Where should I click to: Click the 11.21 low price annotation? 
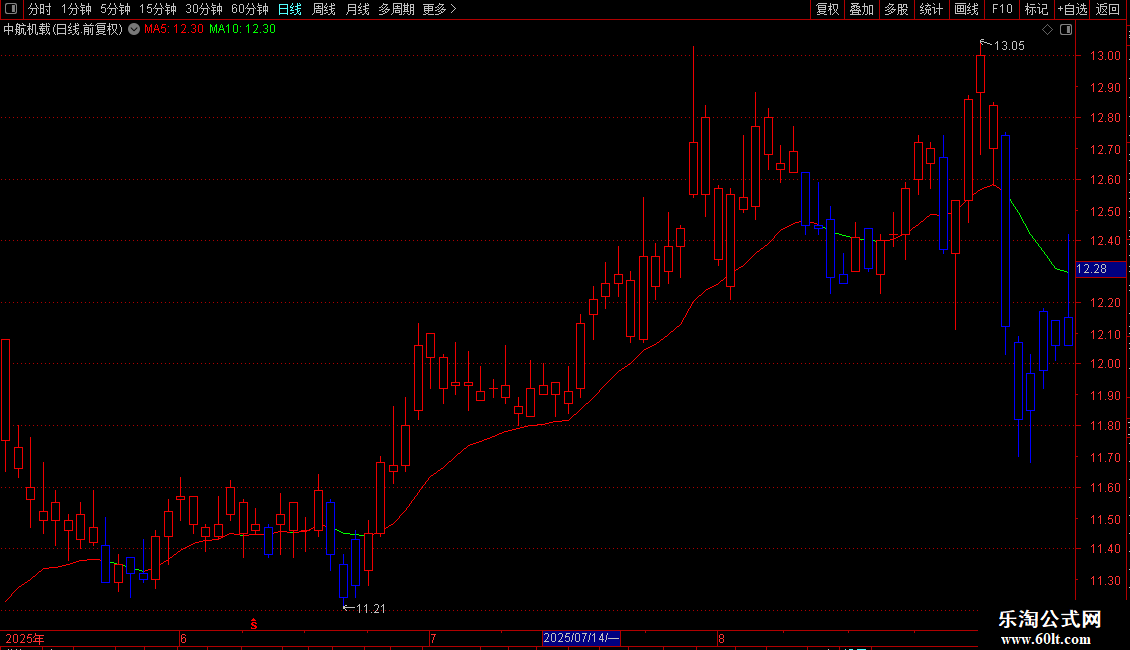[370, 609]
